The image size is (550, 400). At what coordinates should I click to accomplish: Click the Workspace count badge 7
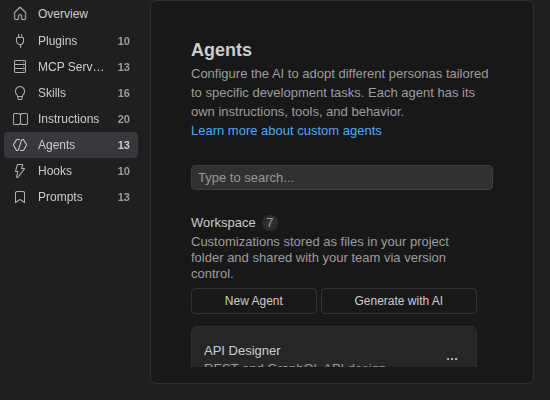tap(270, 223)
